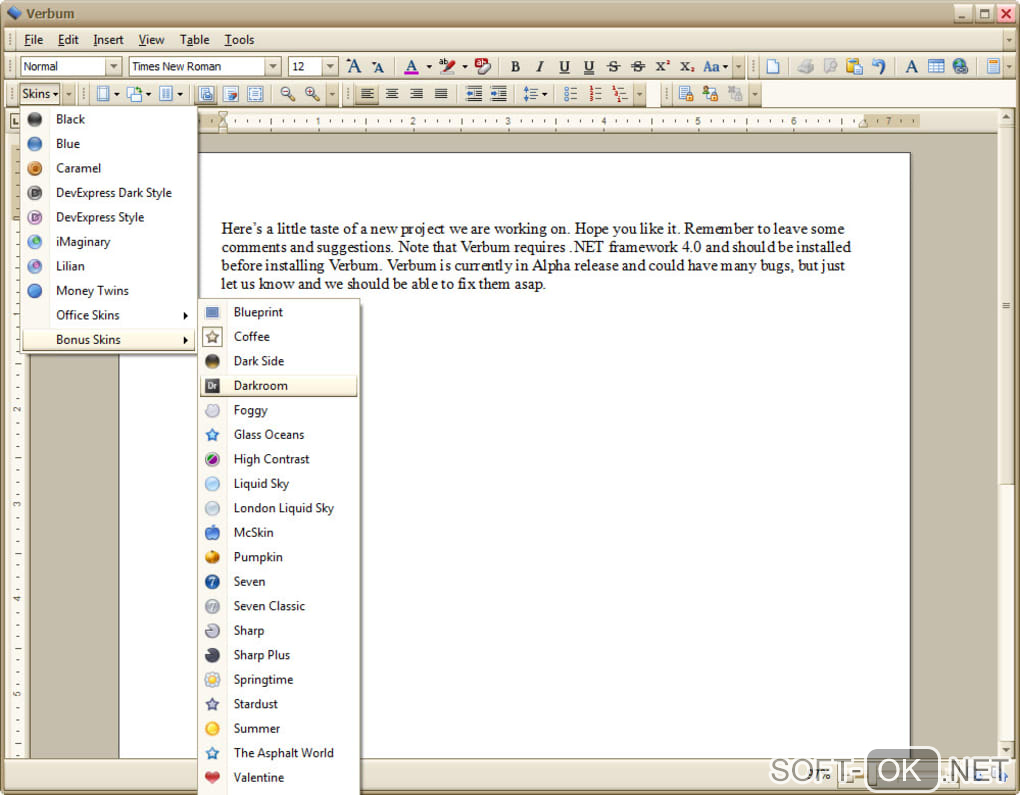Click the vertical scrollbar down arrow
1020x795 pixels.
pyautogui.click(x=1006, y=750)
